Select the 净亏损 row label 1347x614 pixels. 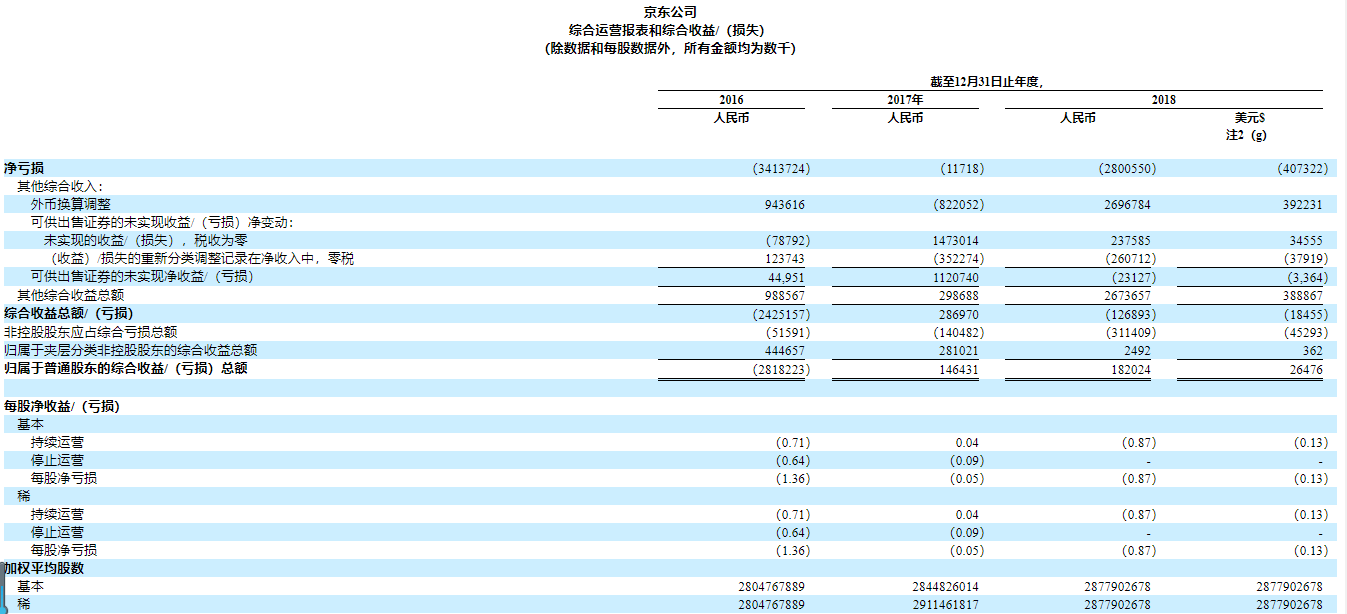24,169
